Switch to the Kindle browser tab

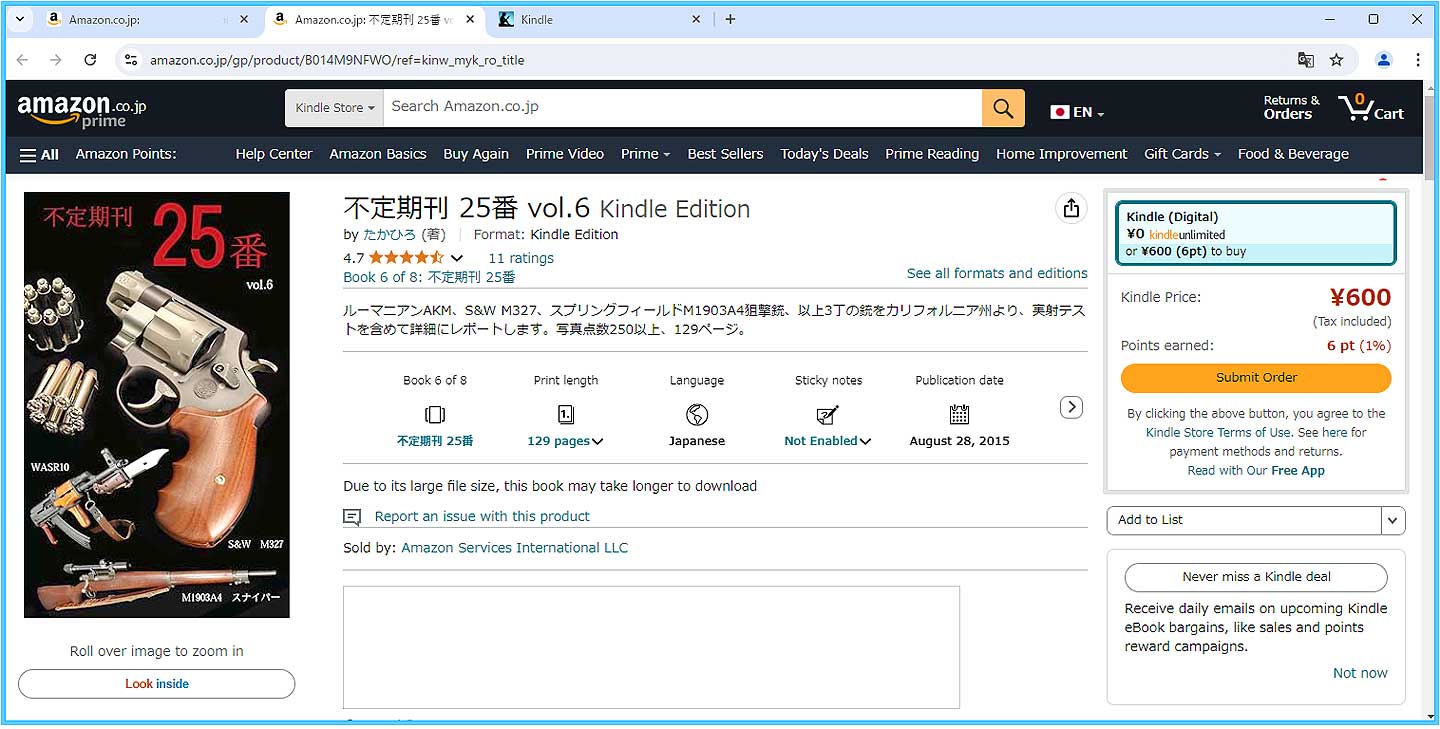(590, 19)
